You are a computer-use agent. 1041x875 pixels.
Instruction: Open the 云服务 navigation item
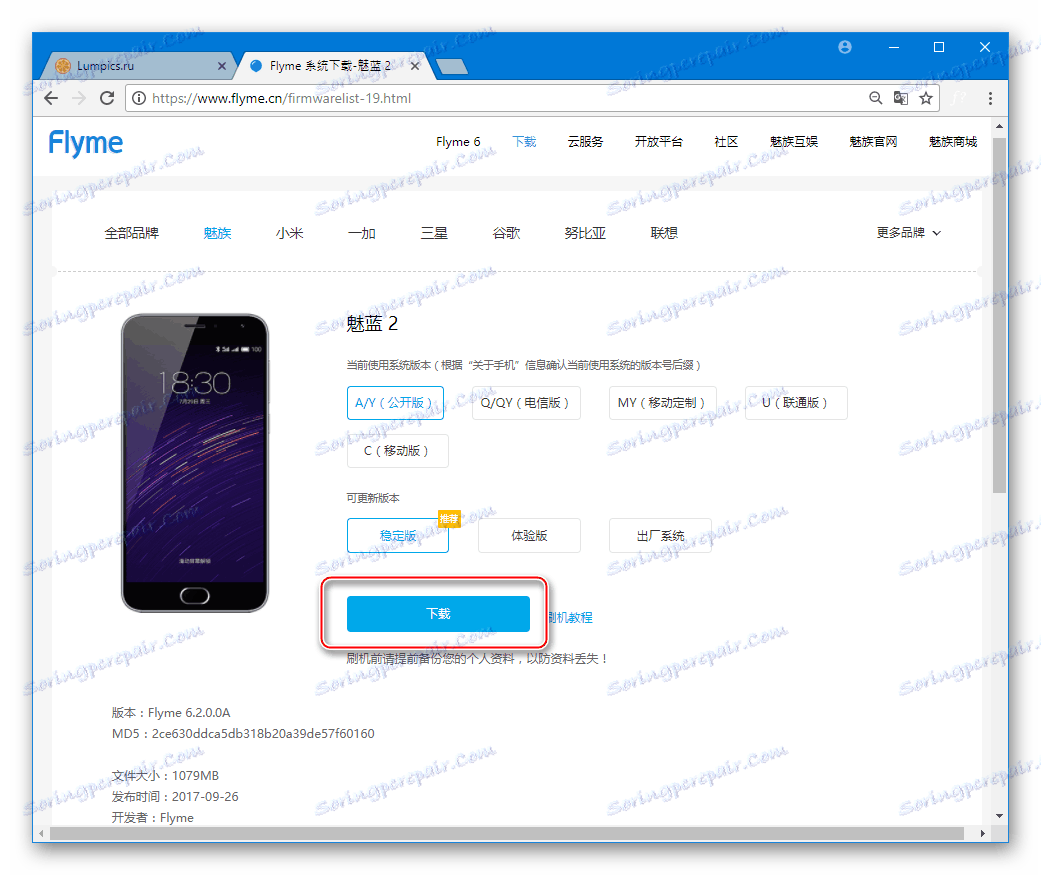tap(585, 141)
